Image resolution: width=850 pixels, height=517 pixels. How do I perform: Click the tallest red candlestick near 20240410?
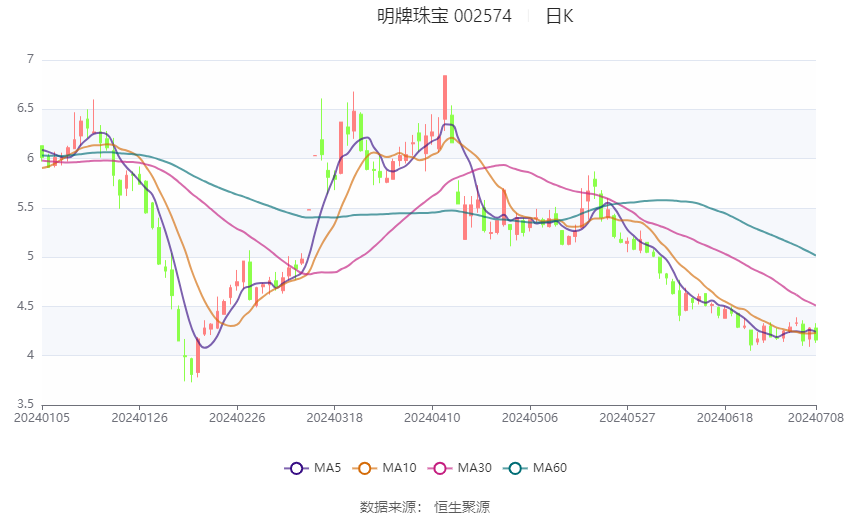click(x=445, y=98)
